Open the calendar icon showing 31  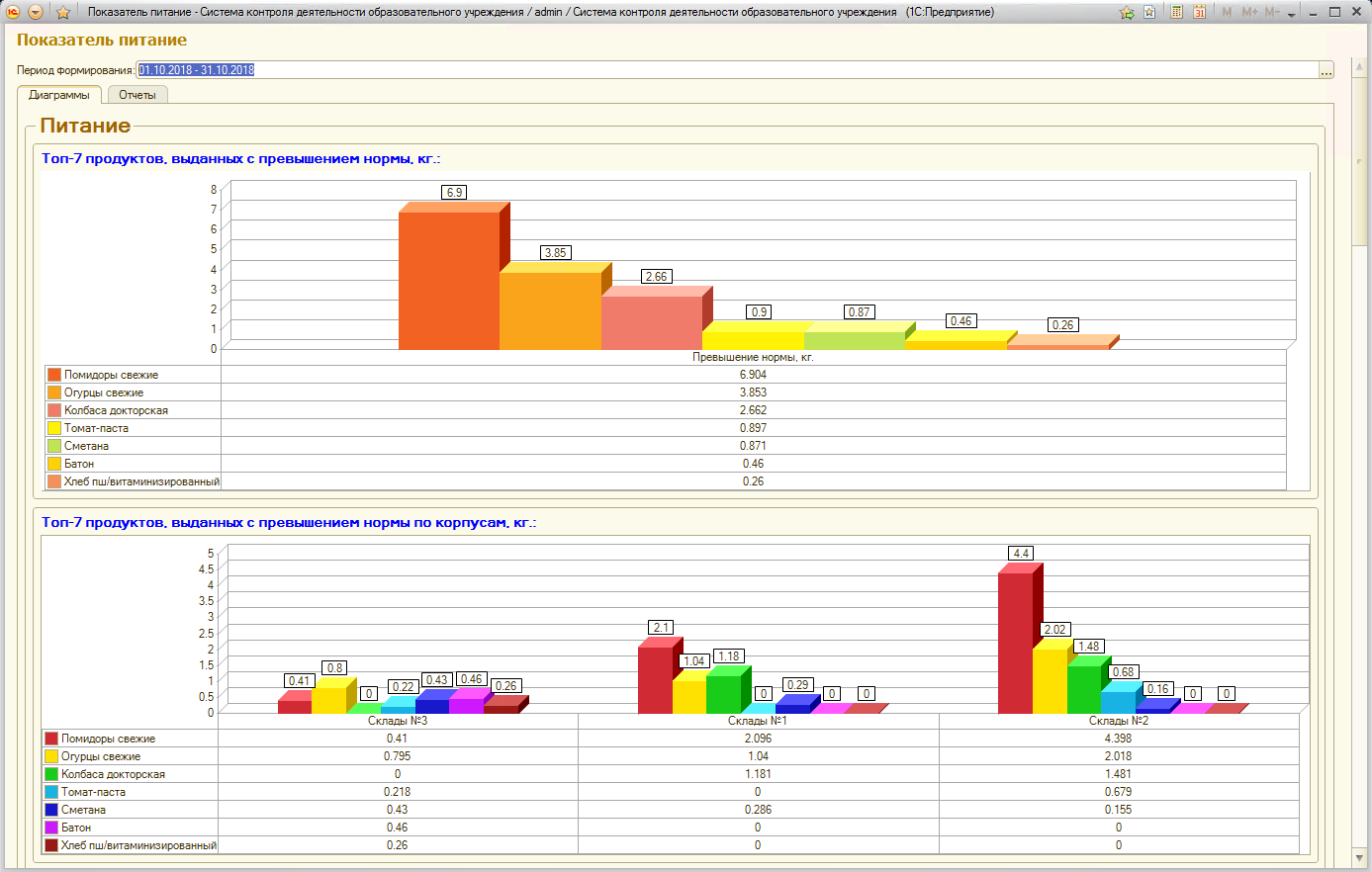click(x=1199, y=12)
